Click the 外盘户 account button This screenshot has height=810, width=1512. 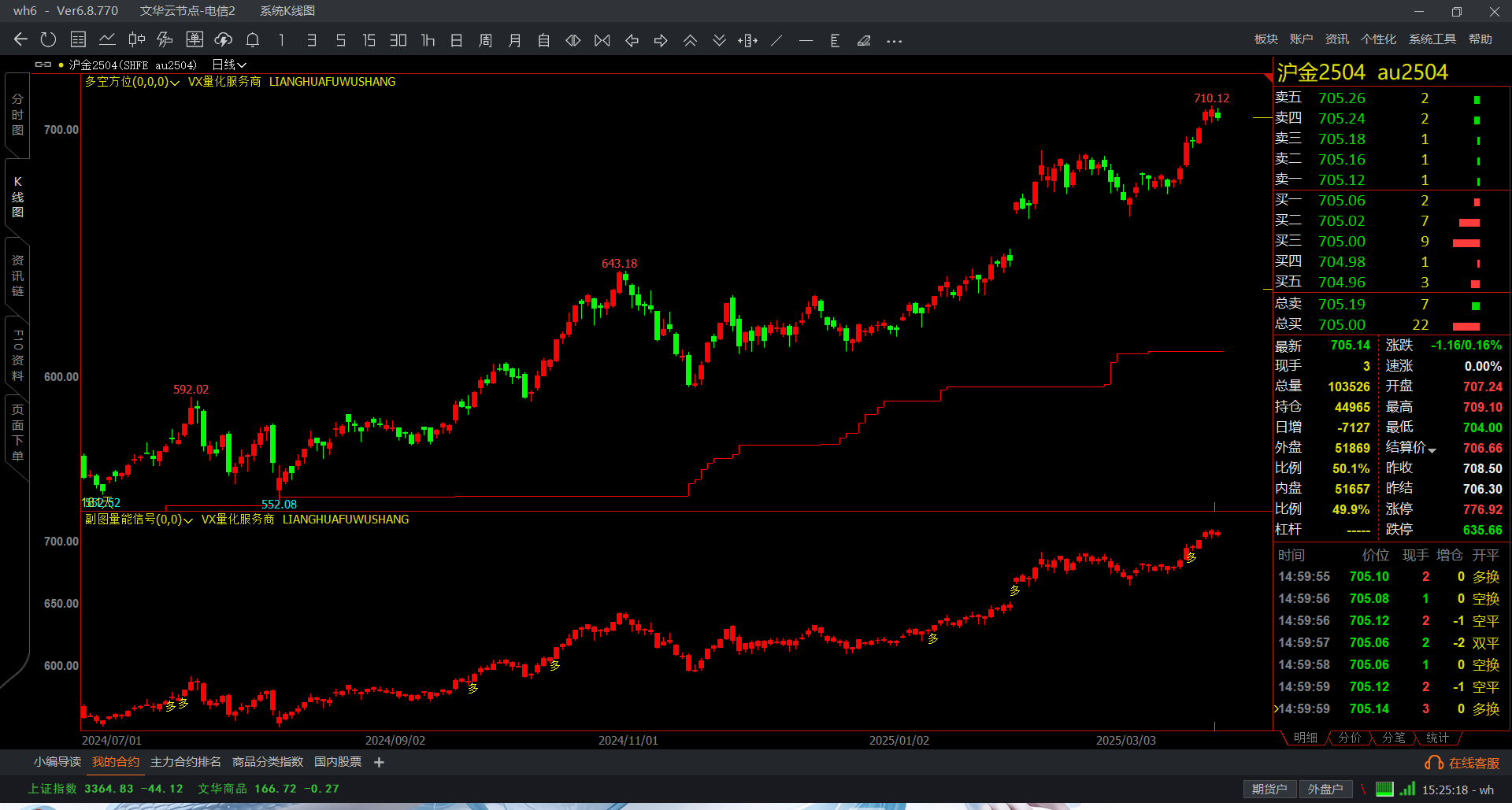pyautogui.click(x=1325, y=790)
